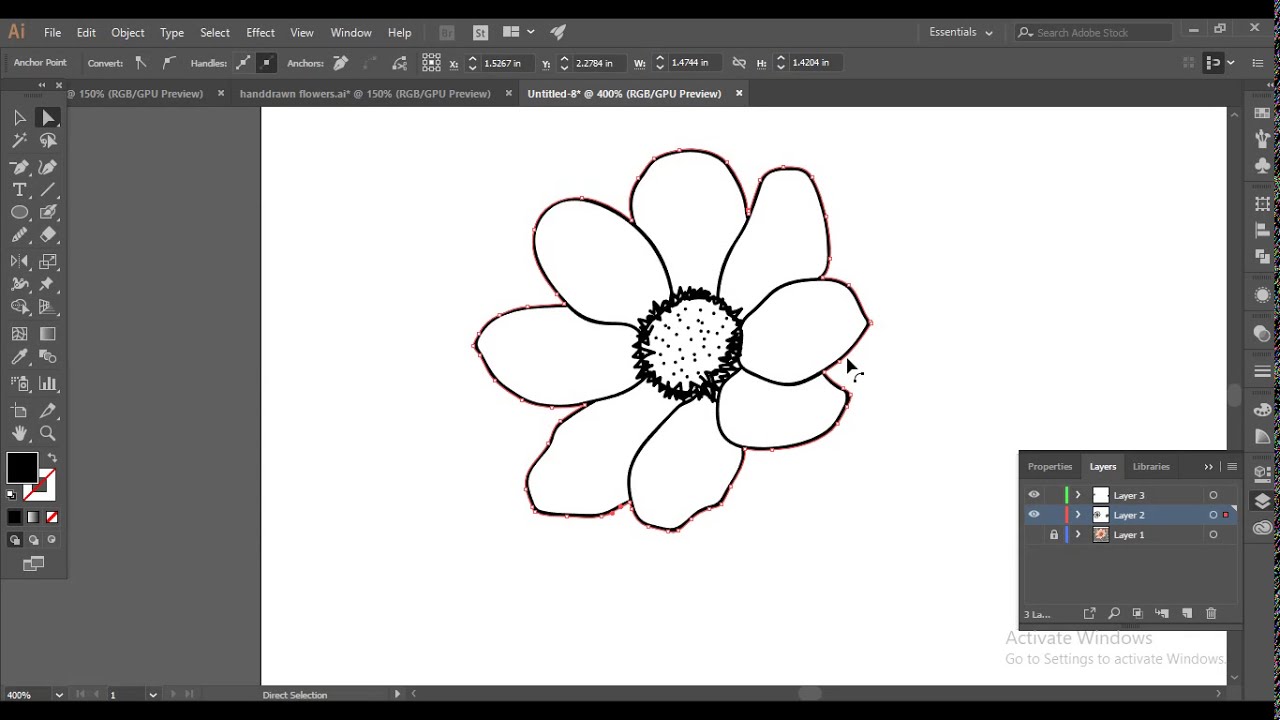
Task: Open the Object menu
Action: (128, 33)
